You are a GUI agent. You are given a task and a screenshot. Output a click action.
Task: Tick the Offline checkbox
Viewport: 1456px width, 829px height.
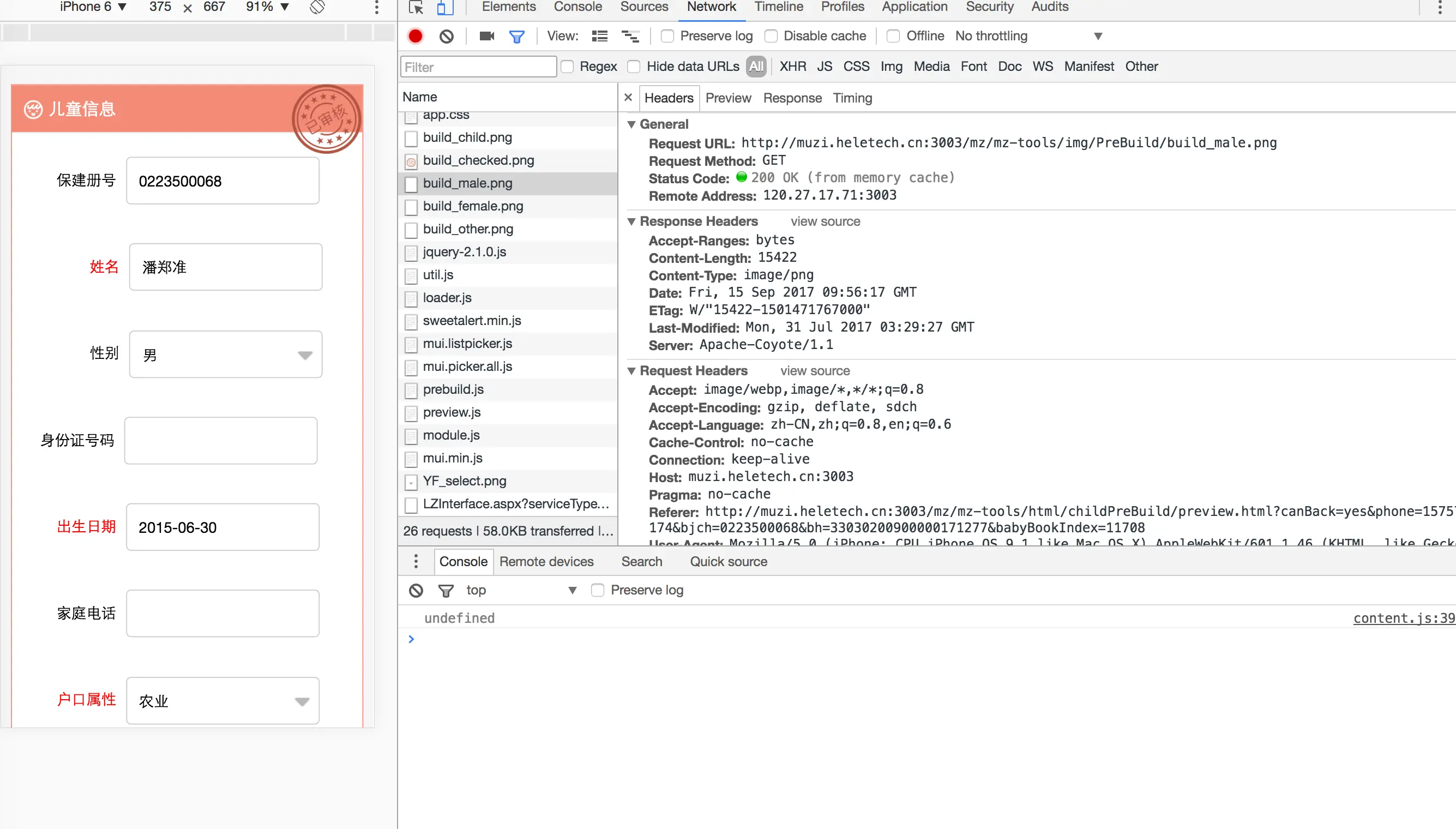tap(894, 37)
